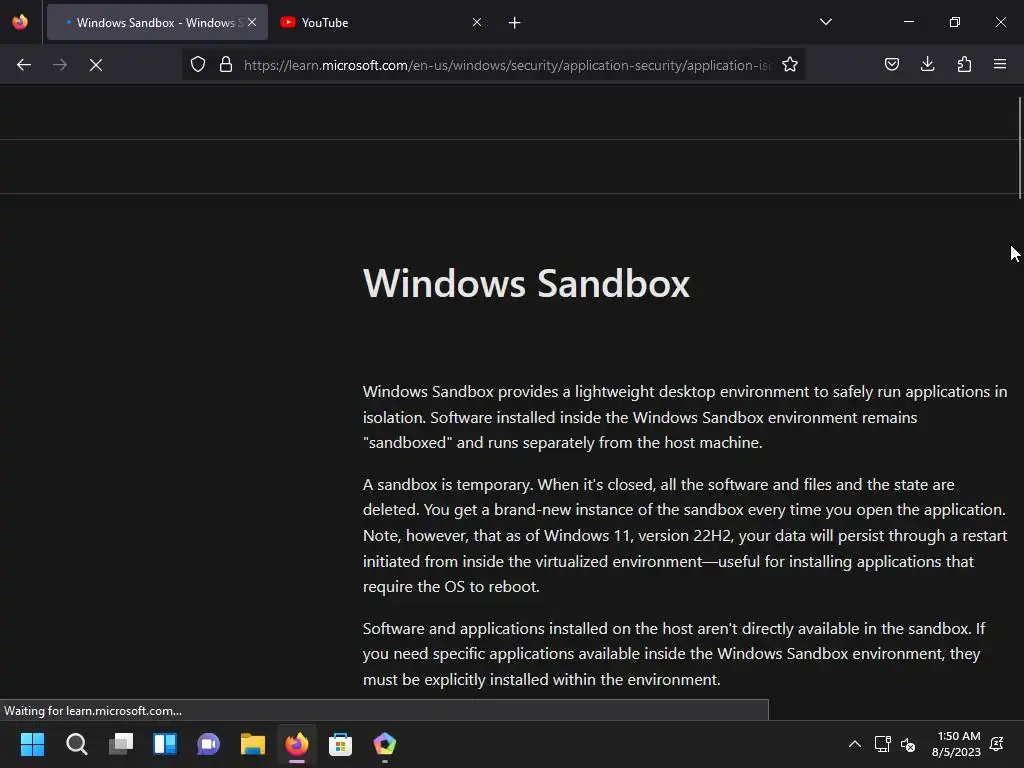Click the colorful pentagon taskbar app
This screenshot has width=1024, height=768.
point(385,744)
